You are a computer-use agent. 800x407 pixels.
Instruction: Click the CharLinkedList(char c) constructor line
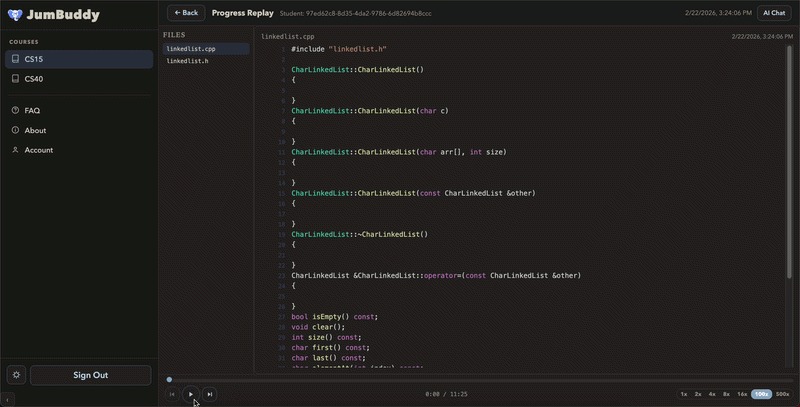click(x=370, y=111)
